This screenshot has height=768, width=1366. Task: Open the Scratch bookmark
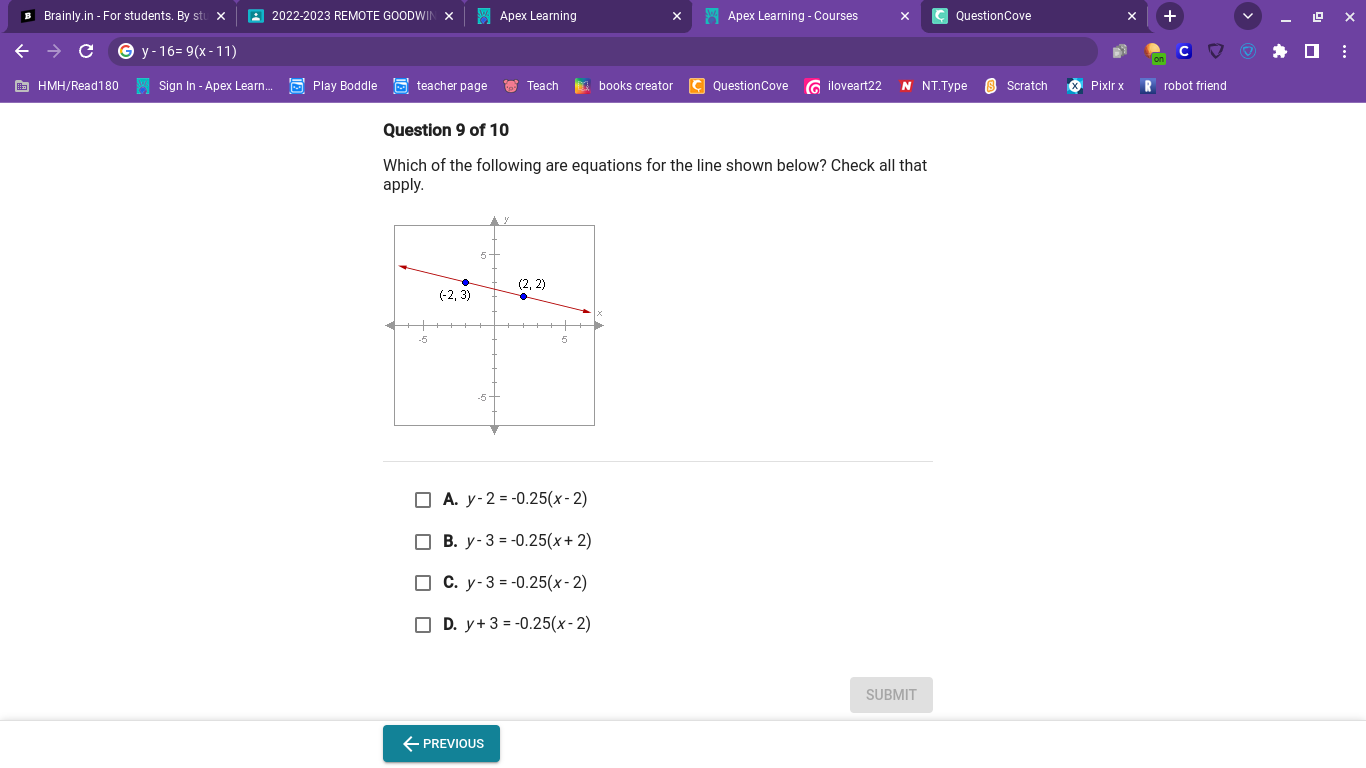click(x=1016, y=86)
